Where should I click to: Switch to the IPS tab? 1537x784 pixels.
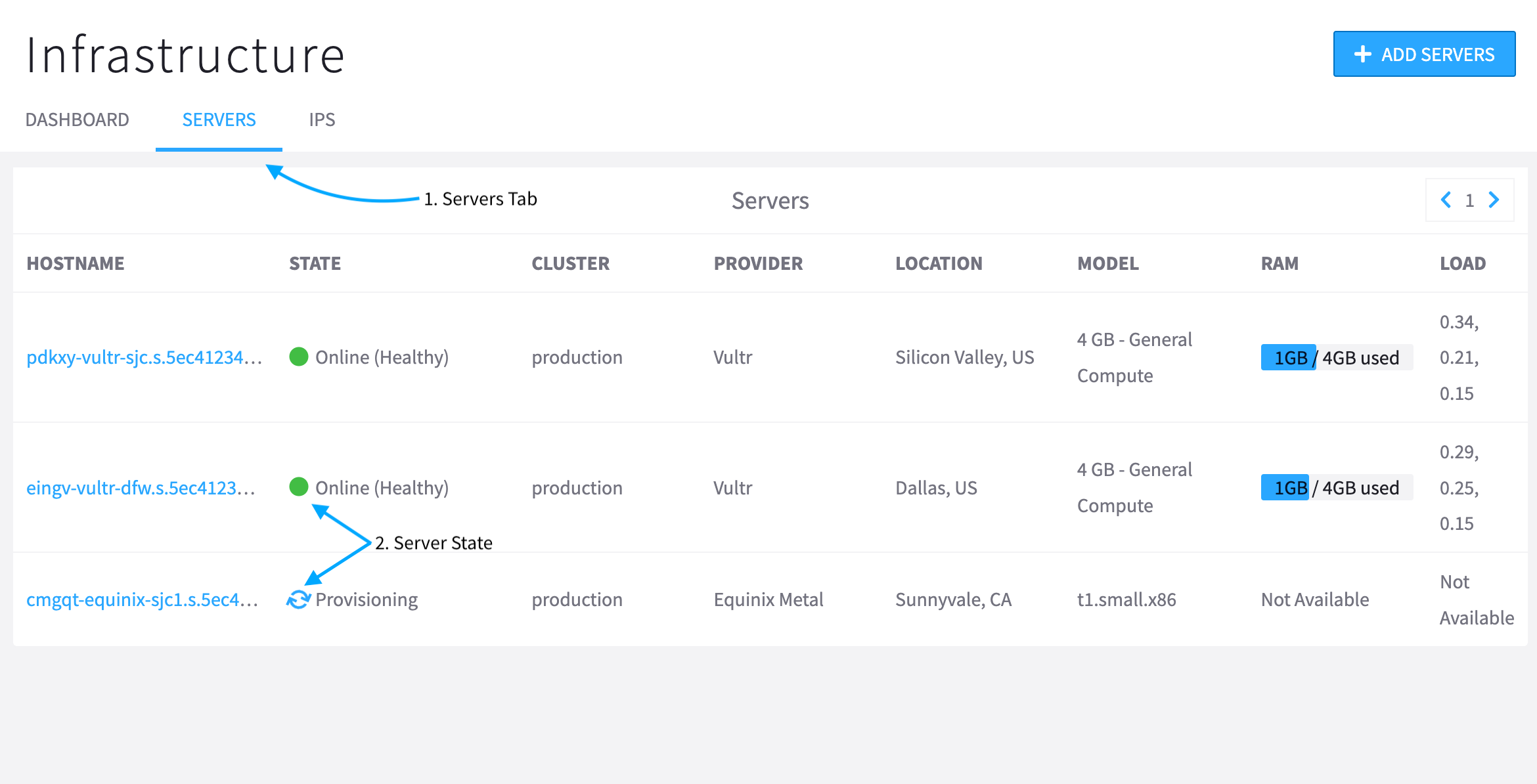point(322,120)
